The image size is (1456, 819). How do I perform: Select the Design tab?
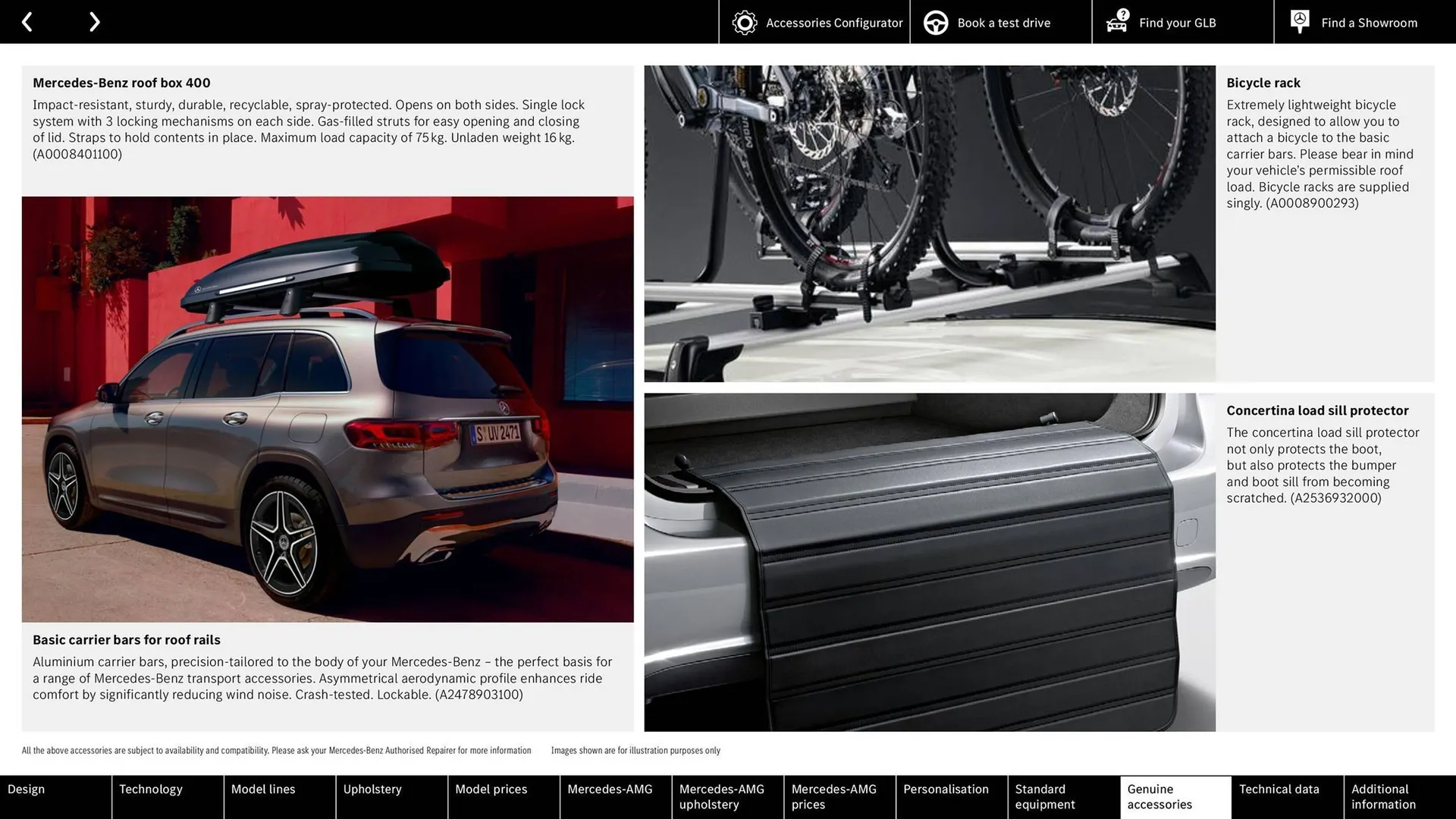click(x=27, y=789)
